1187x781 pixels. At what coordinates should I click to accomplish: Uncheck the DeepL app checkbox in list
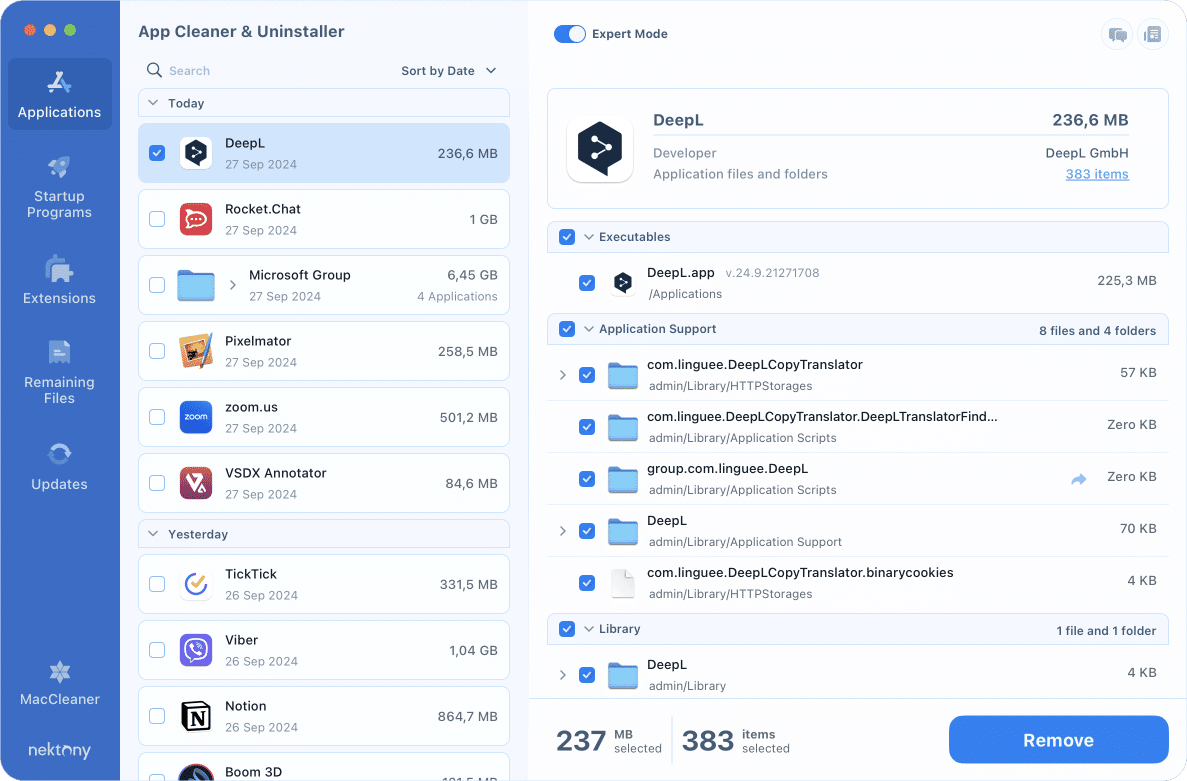pos(157,153)
